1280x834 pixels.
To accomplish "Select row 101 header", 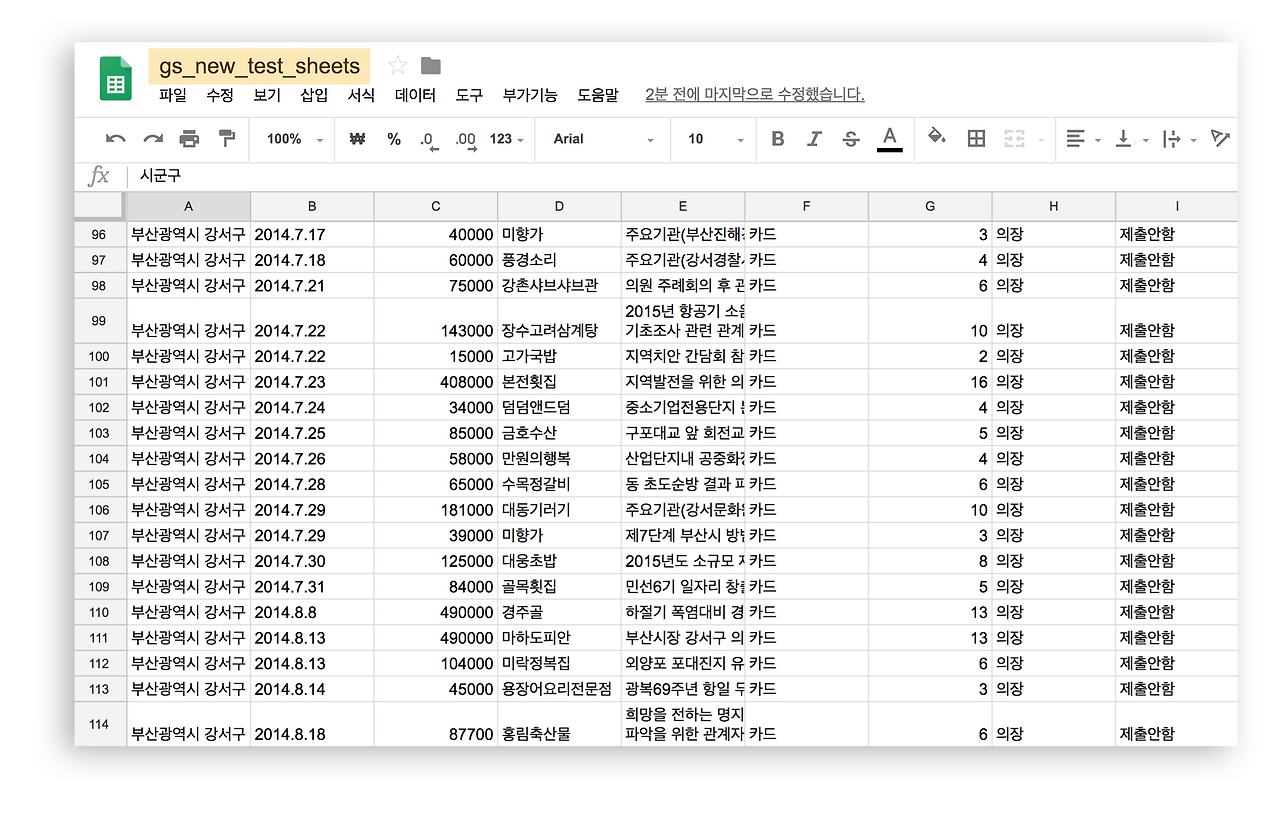I will 99,381.
